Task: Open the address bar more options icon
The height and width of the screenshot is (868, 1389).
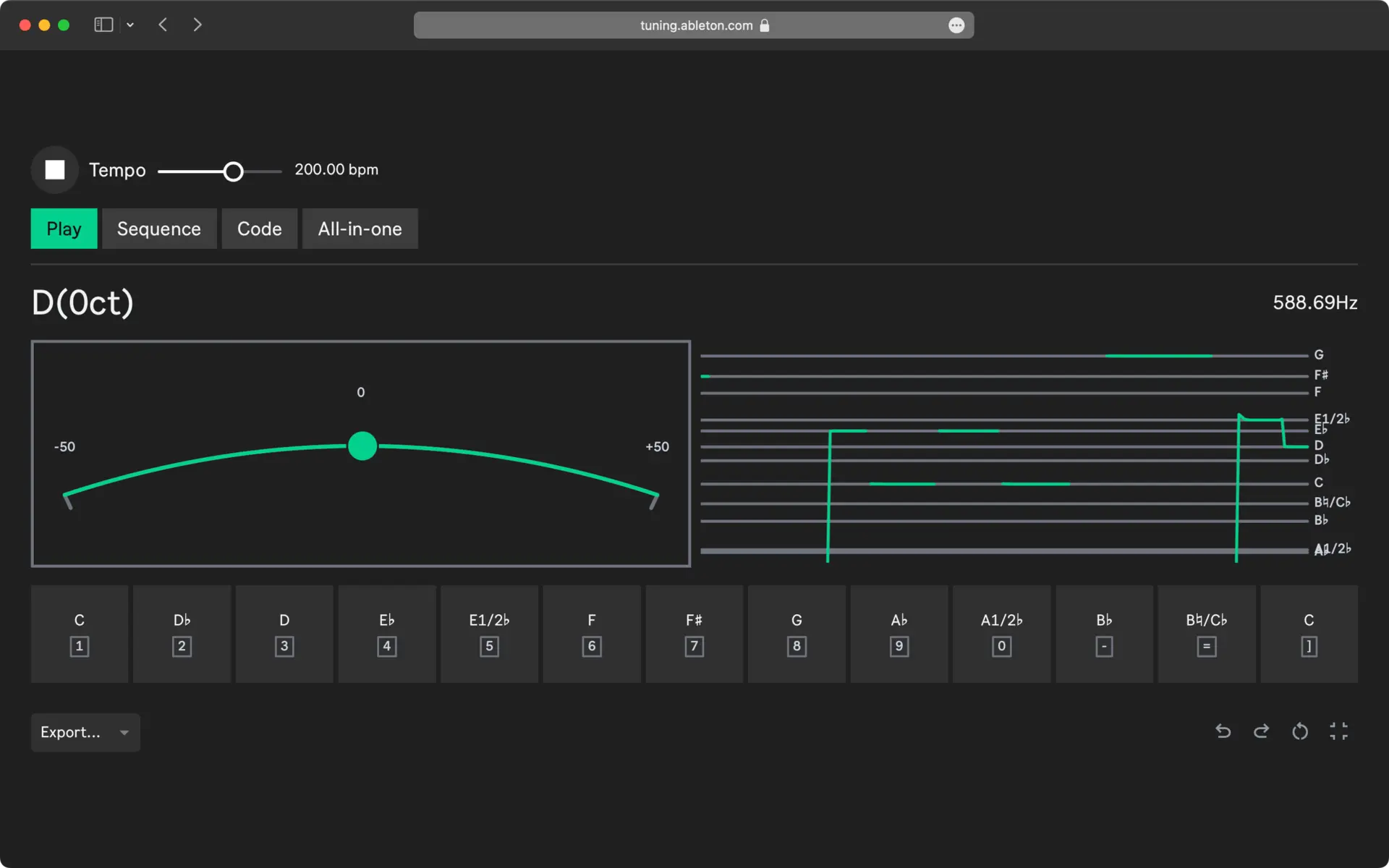Action: click(x=956, y=25)
